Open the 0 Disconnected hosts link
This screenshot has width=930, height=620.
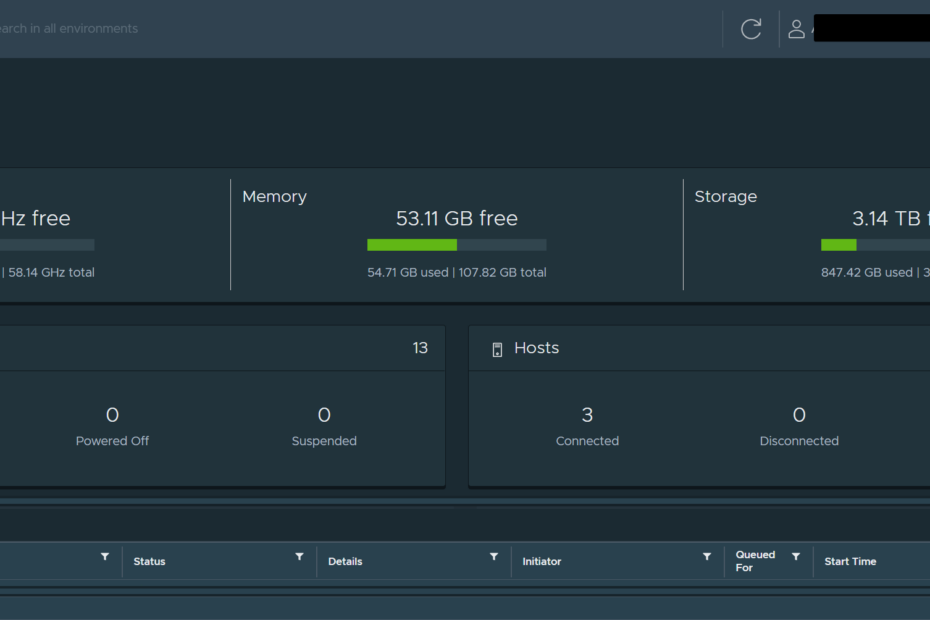tap(799, 415)
